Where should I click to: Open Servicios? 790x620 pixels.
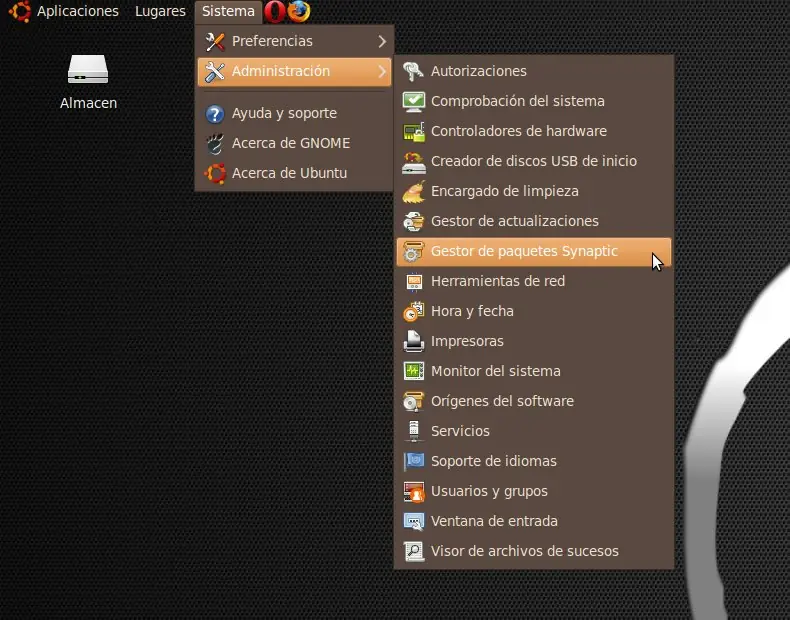tap(534, 431)
